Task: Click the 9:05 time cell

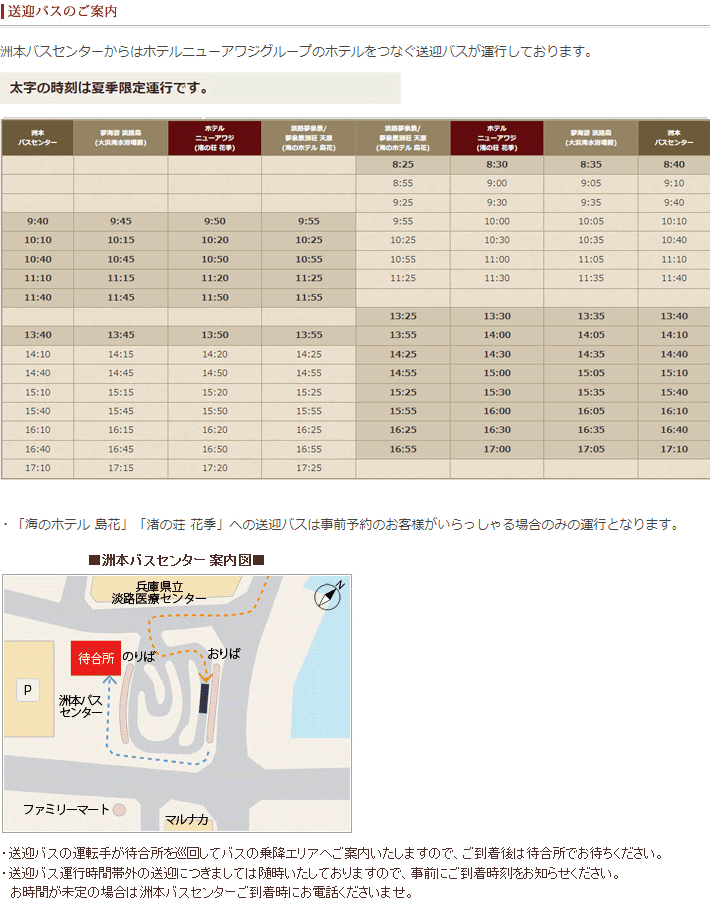Action: pyautogui.click(x=591, y=183)
